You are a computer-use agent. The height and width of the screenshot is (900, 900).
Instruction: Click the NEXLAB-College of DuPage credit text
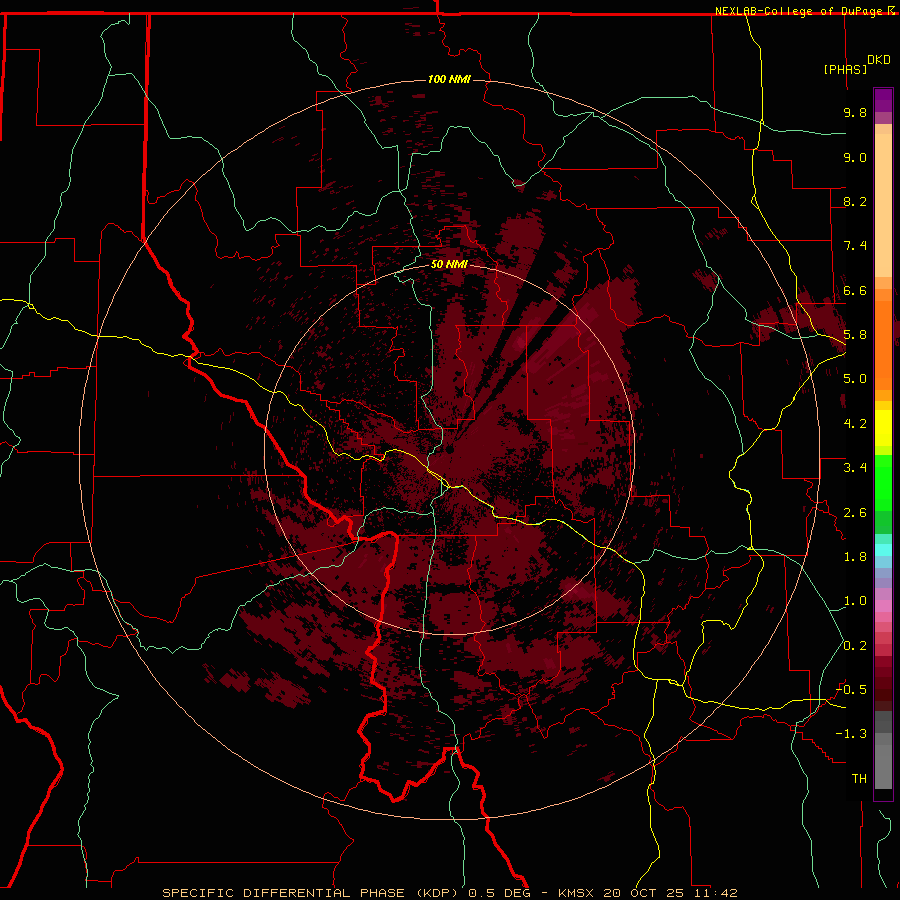[800, 11]
